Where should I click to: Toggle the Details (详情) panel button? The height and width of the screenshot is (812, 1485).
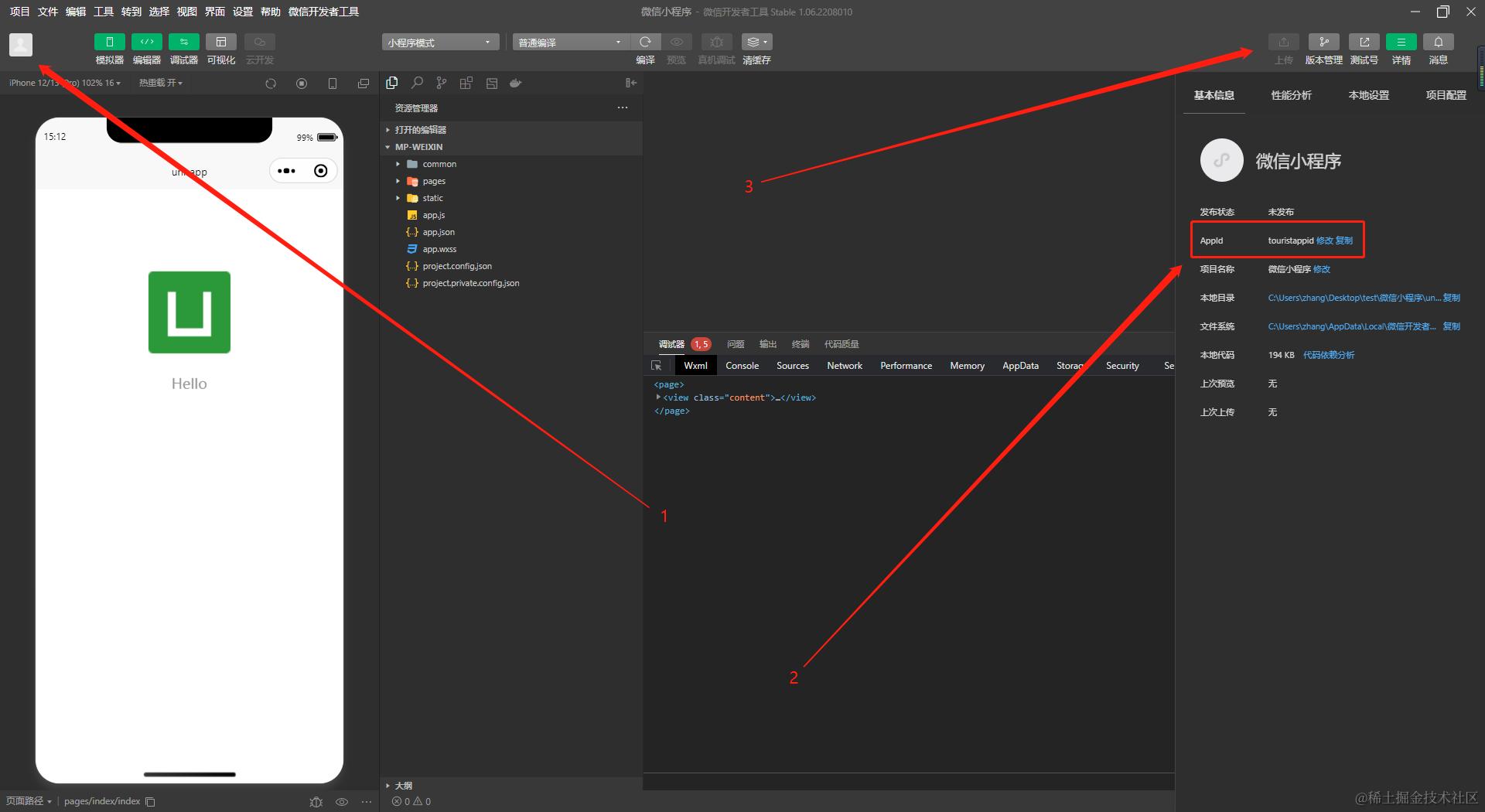[x=1401, y=42]
